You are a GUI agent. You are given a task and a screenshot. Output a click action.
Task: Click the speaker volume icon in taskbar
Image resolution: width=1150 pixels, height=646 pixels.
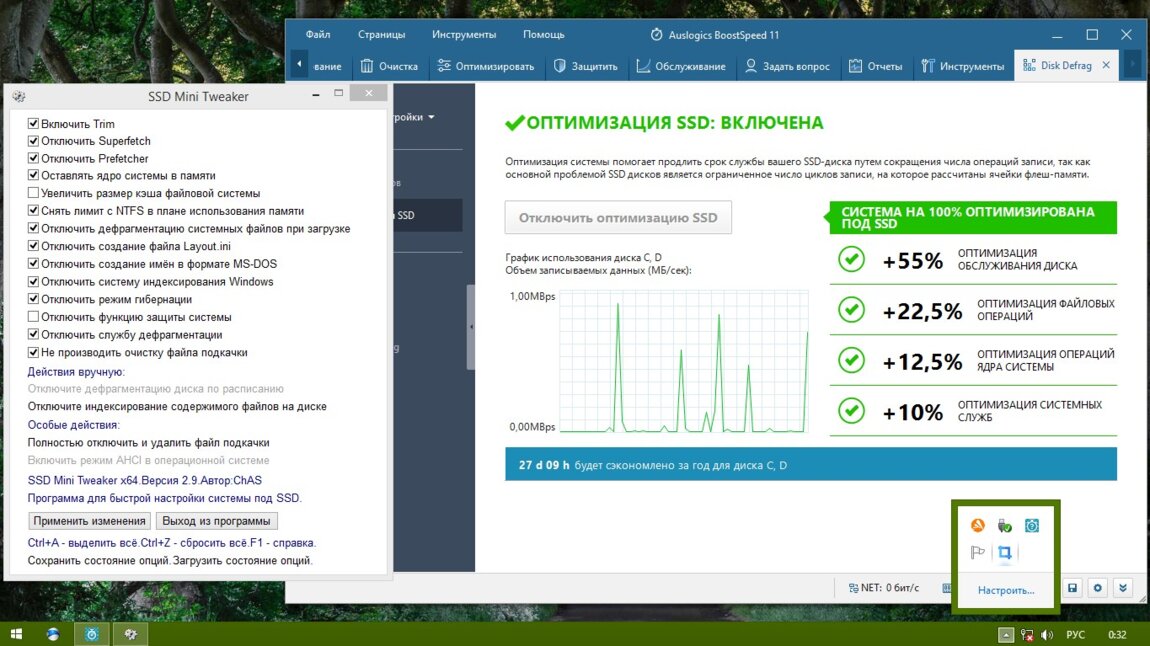pos(1047,635)
